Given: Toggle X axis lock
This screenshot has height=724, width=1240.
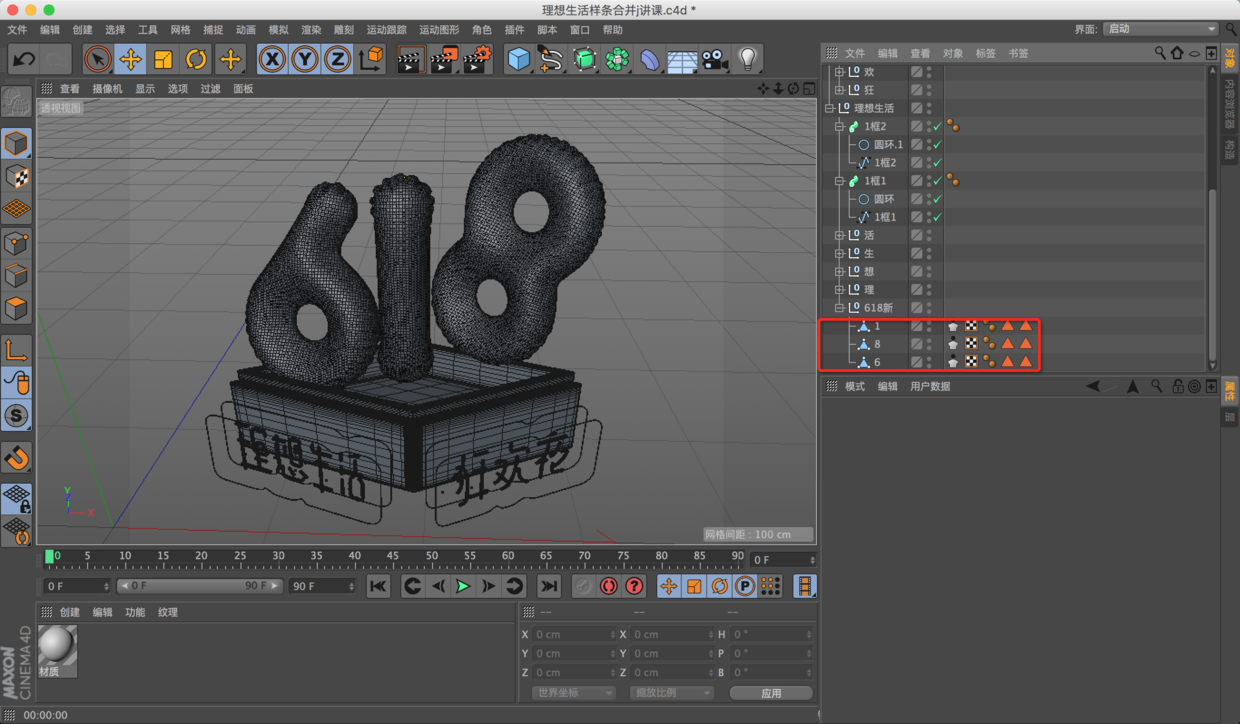Looking at the screenshot, I should pos(272,59).
